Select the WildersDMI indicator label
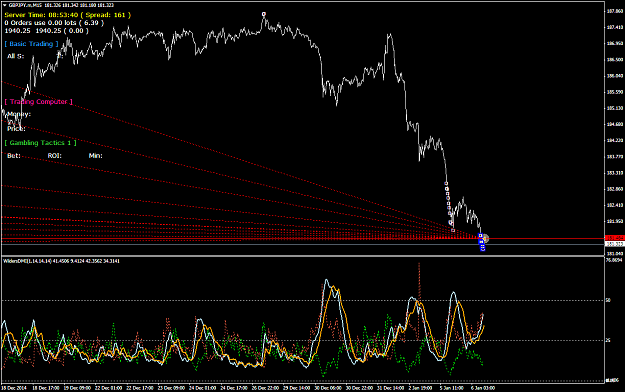 point(61,261)
